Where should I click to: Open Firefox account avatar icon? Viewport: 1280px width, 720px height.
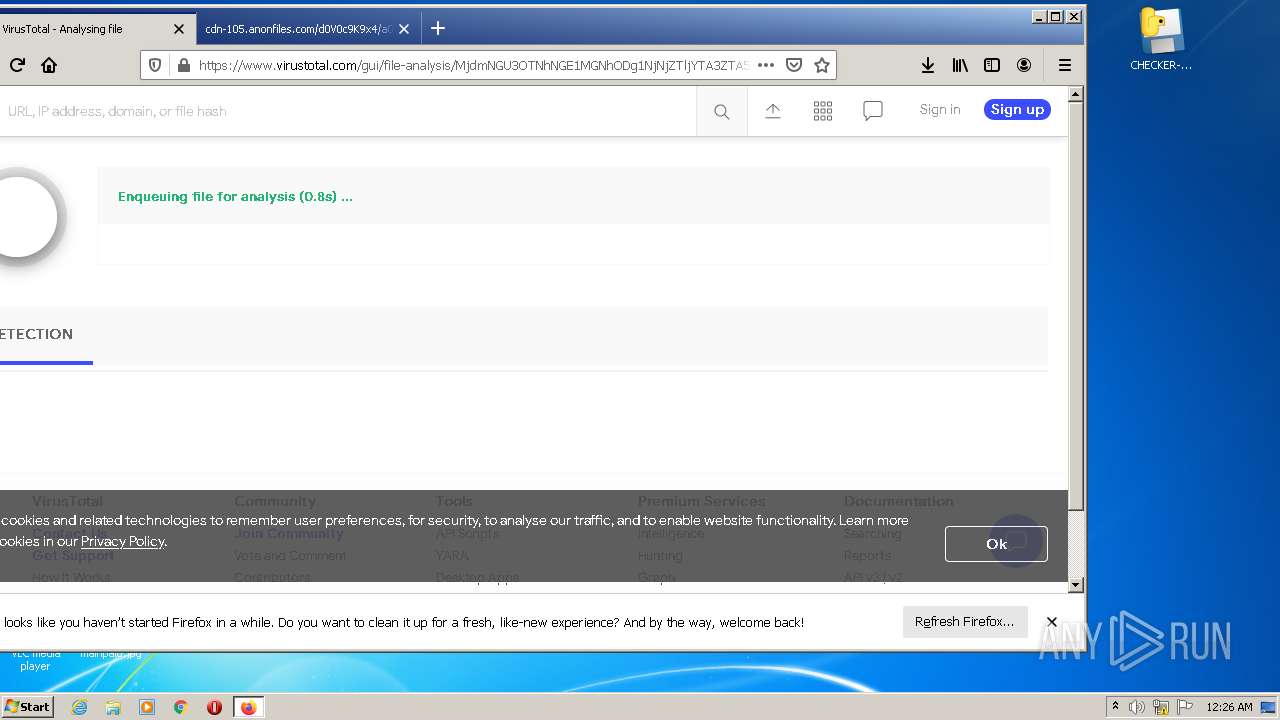tap(1024, 65)
